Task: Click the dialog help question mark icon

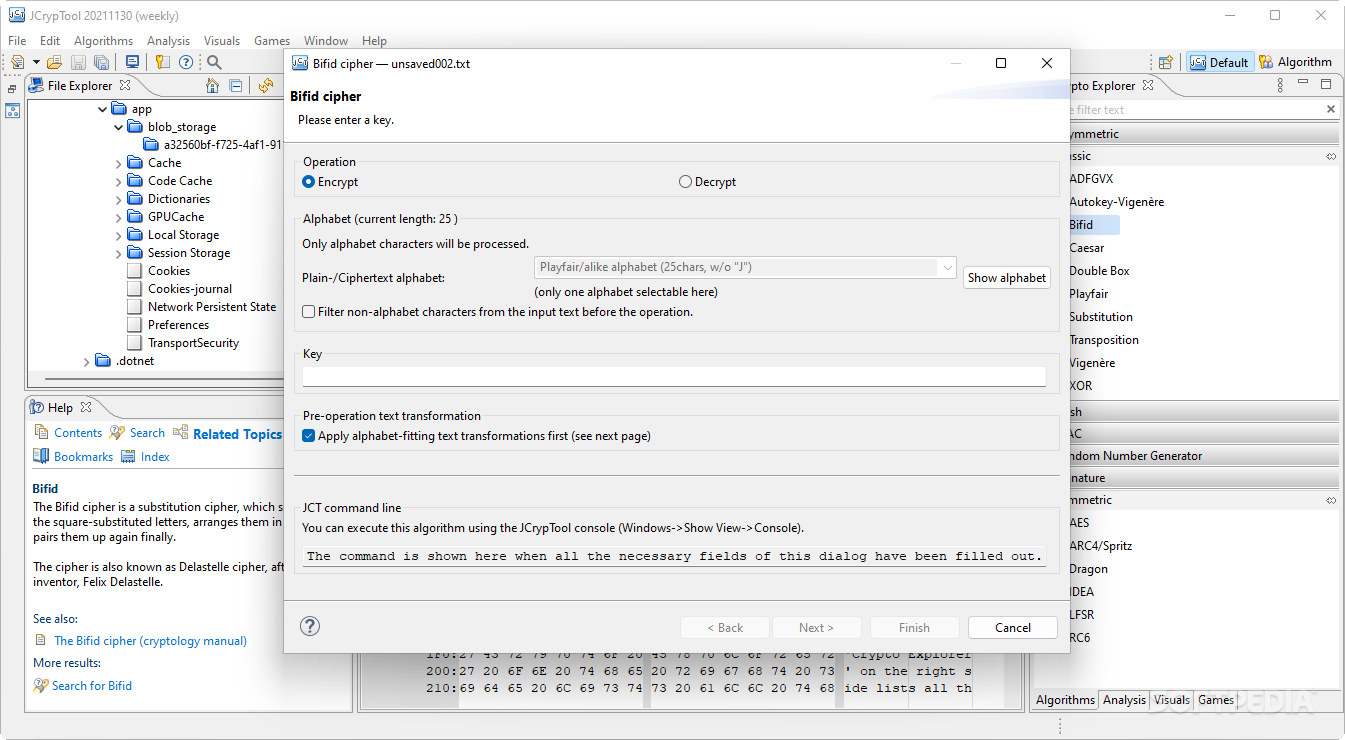Action: click(310, 626)
